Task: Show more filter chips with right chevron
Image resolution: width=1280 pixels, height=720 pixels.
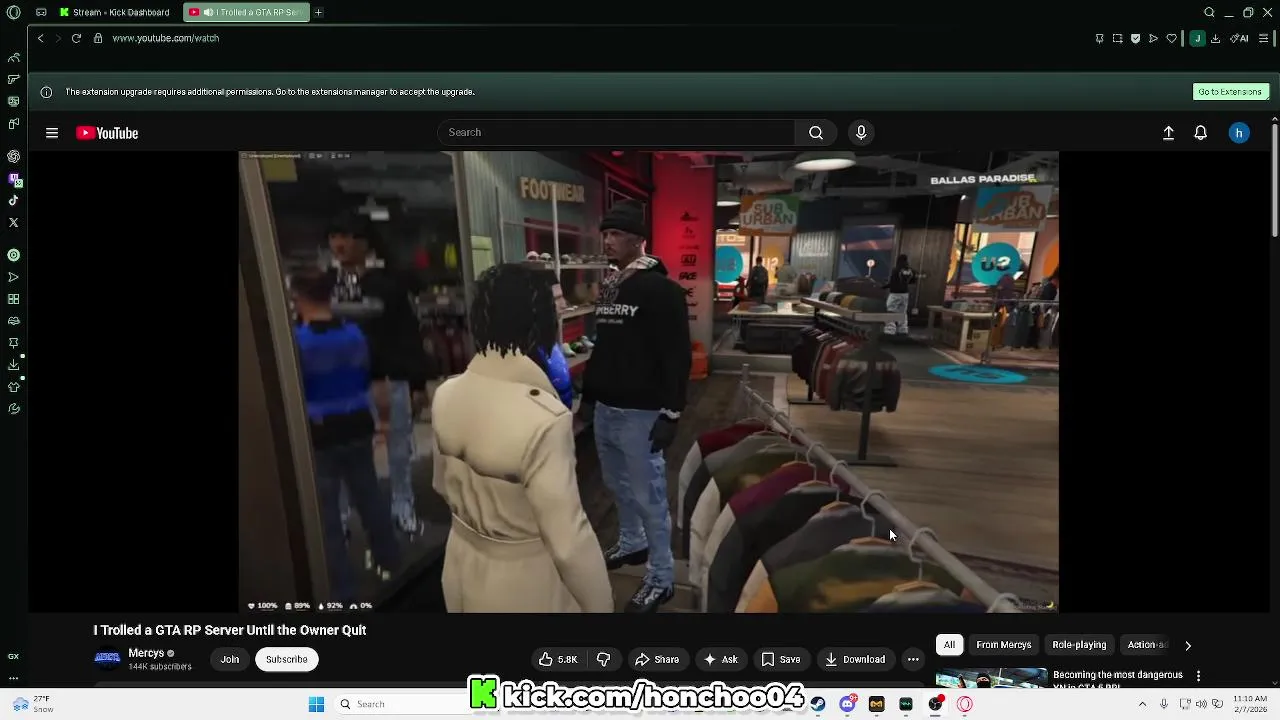Action: 1188,645
